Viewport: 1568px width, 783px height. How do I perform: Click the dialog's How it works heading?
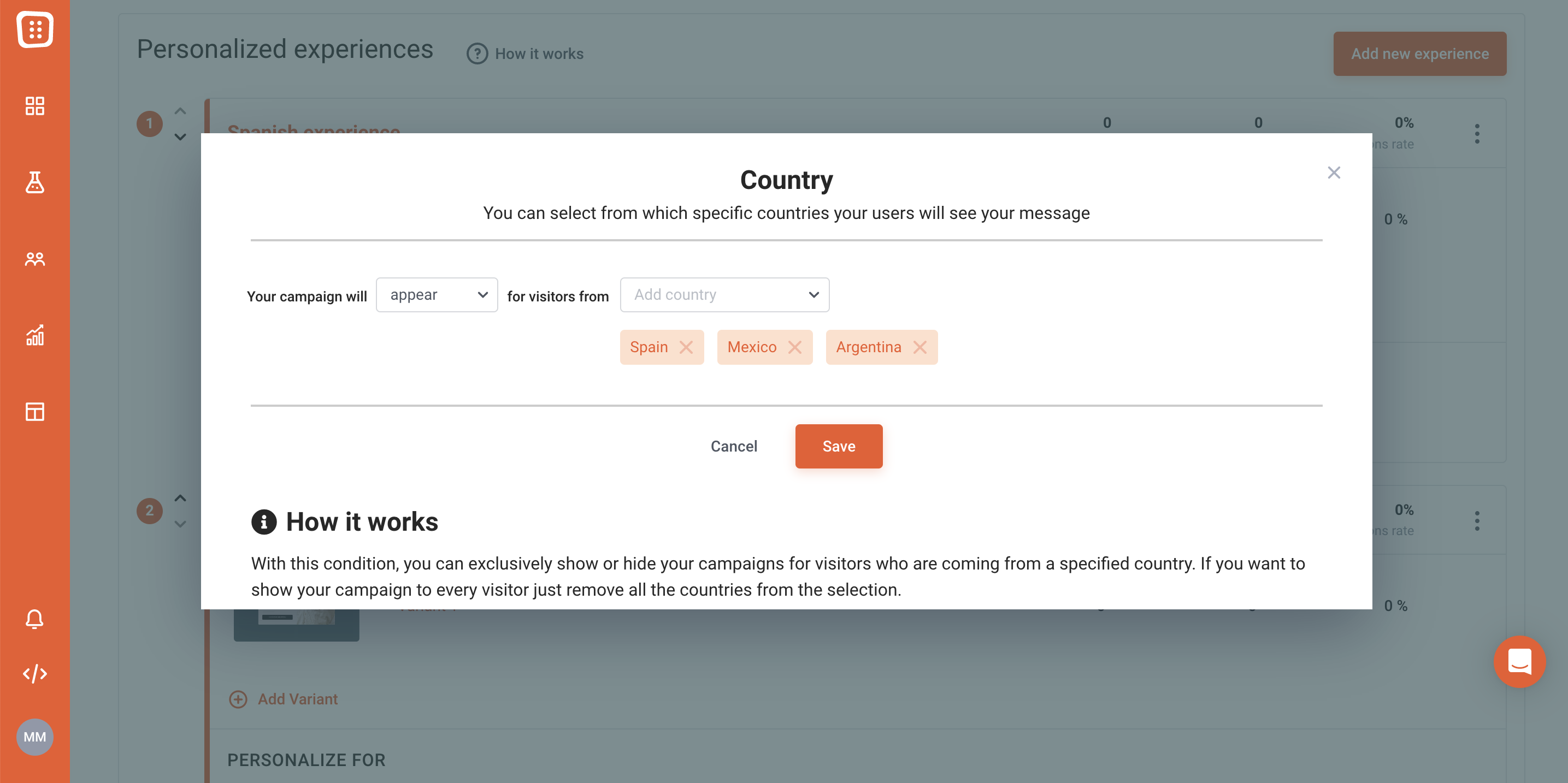pyautogui.click(x=362, y=522)
